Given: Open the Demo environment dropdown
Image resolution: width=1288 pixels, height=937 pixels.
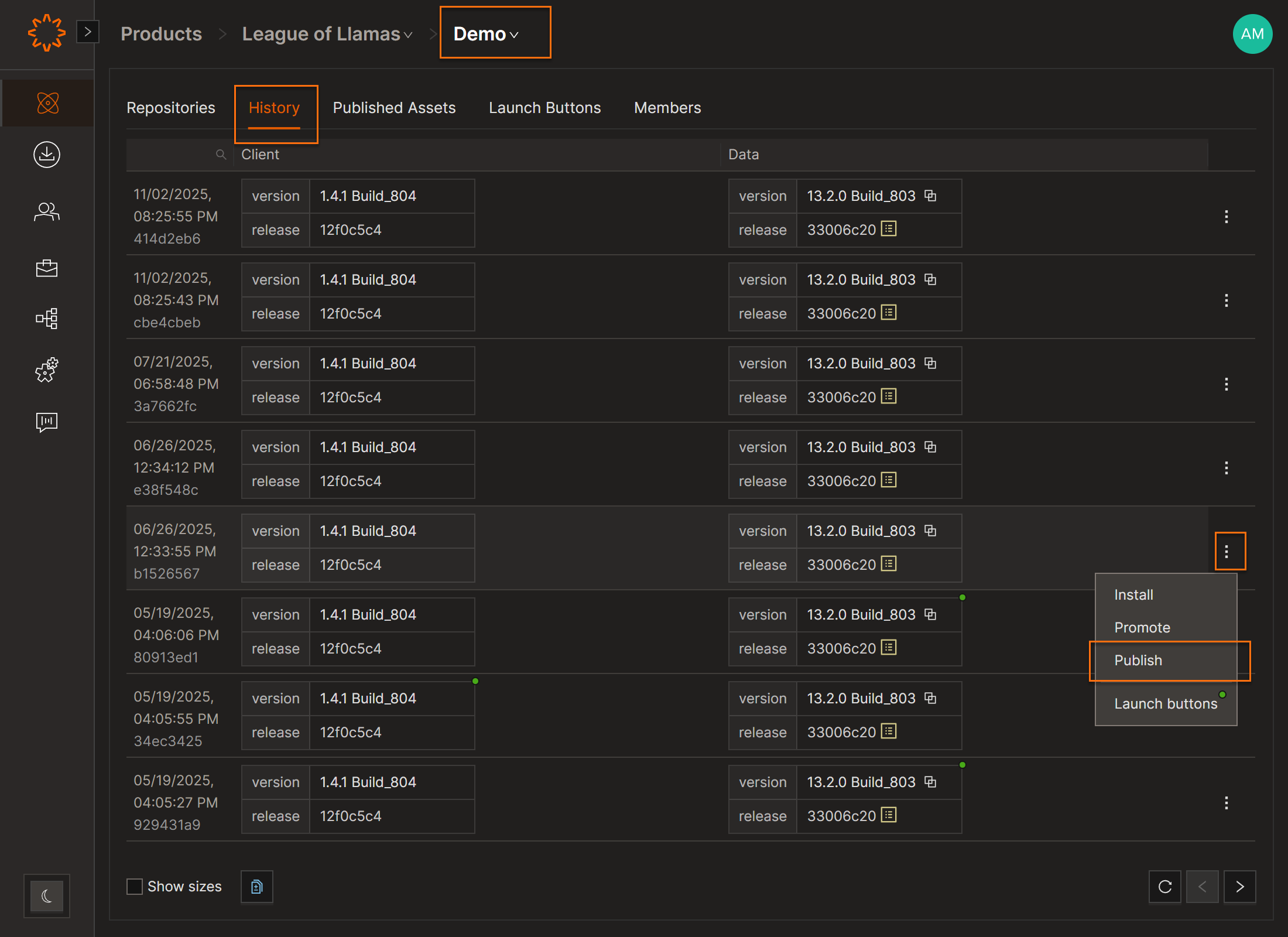Looking at the screenshot, I should coord(486,34).
